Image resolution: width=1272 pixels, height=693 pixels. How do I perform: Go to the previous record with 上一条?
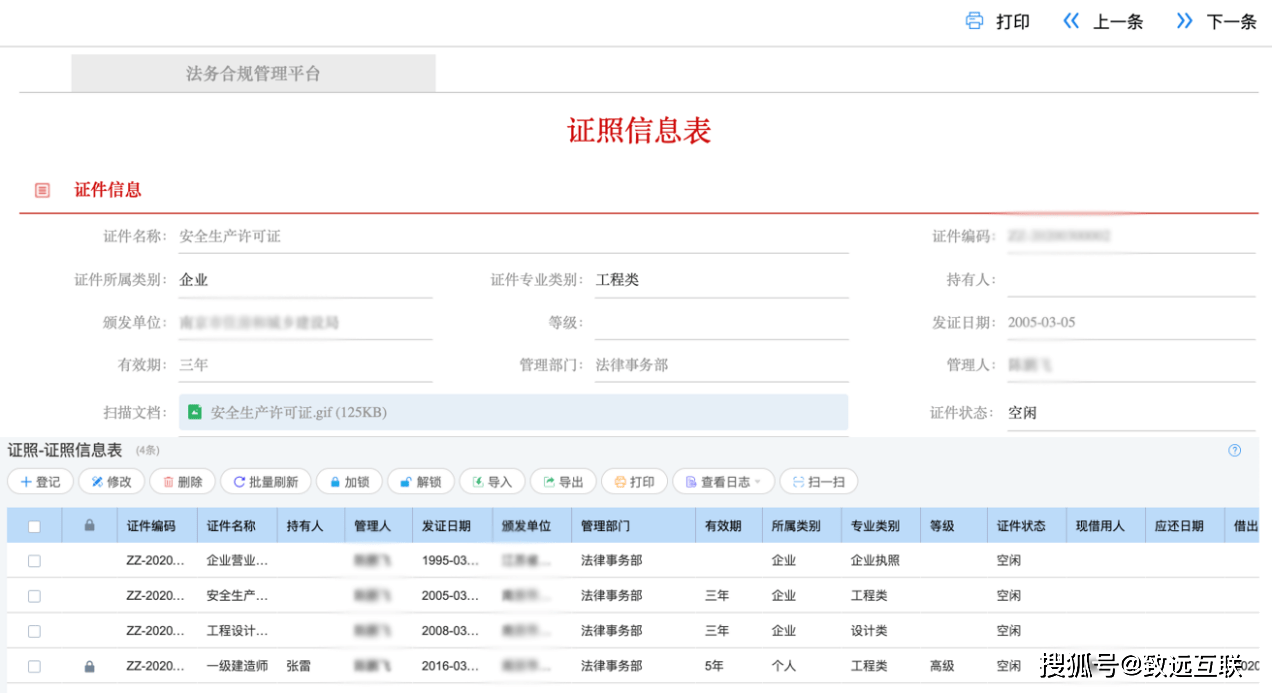[x=1102, y=21]
